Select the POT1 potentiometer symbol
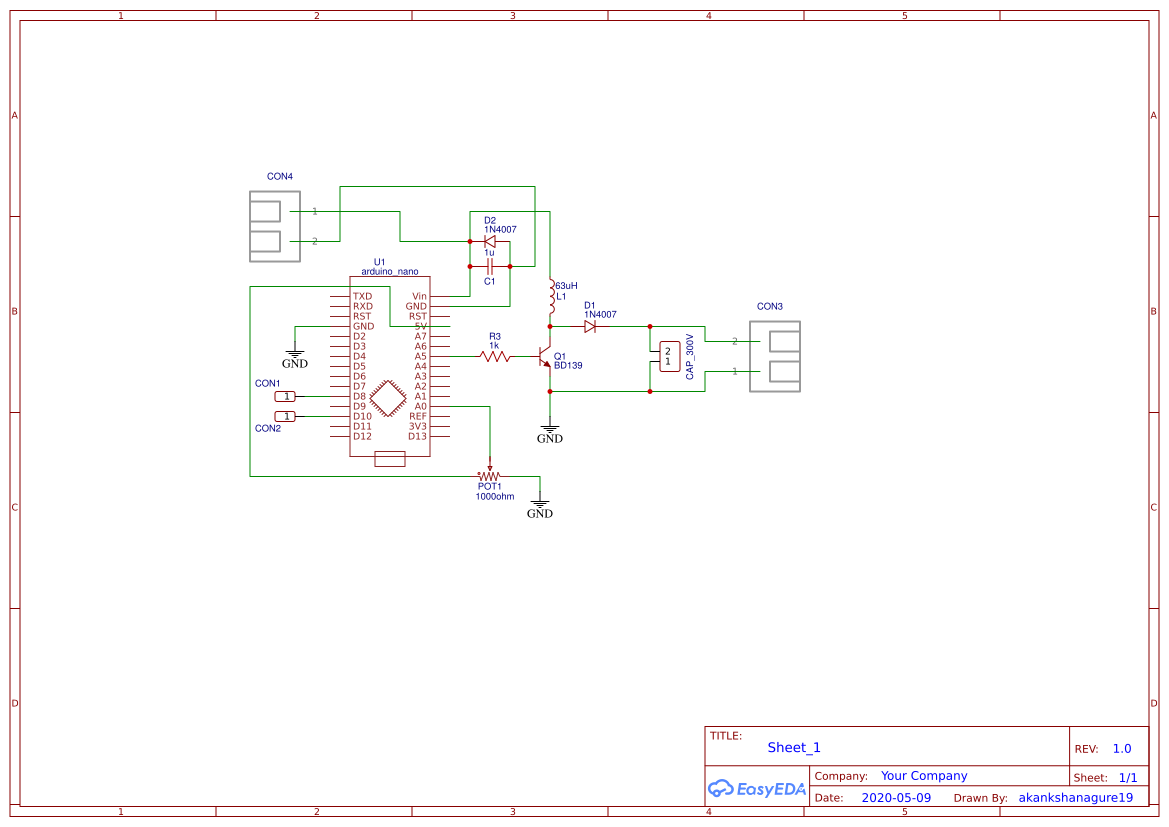1169x827 pixels. coord(490,476)
